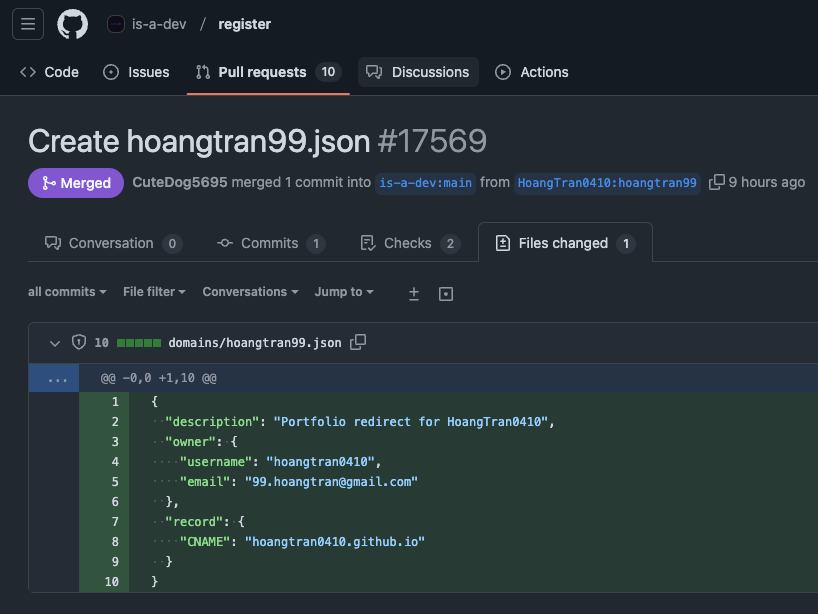Expand the all commits dropdown

click(x=67, y=292)
